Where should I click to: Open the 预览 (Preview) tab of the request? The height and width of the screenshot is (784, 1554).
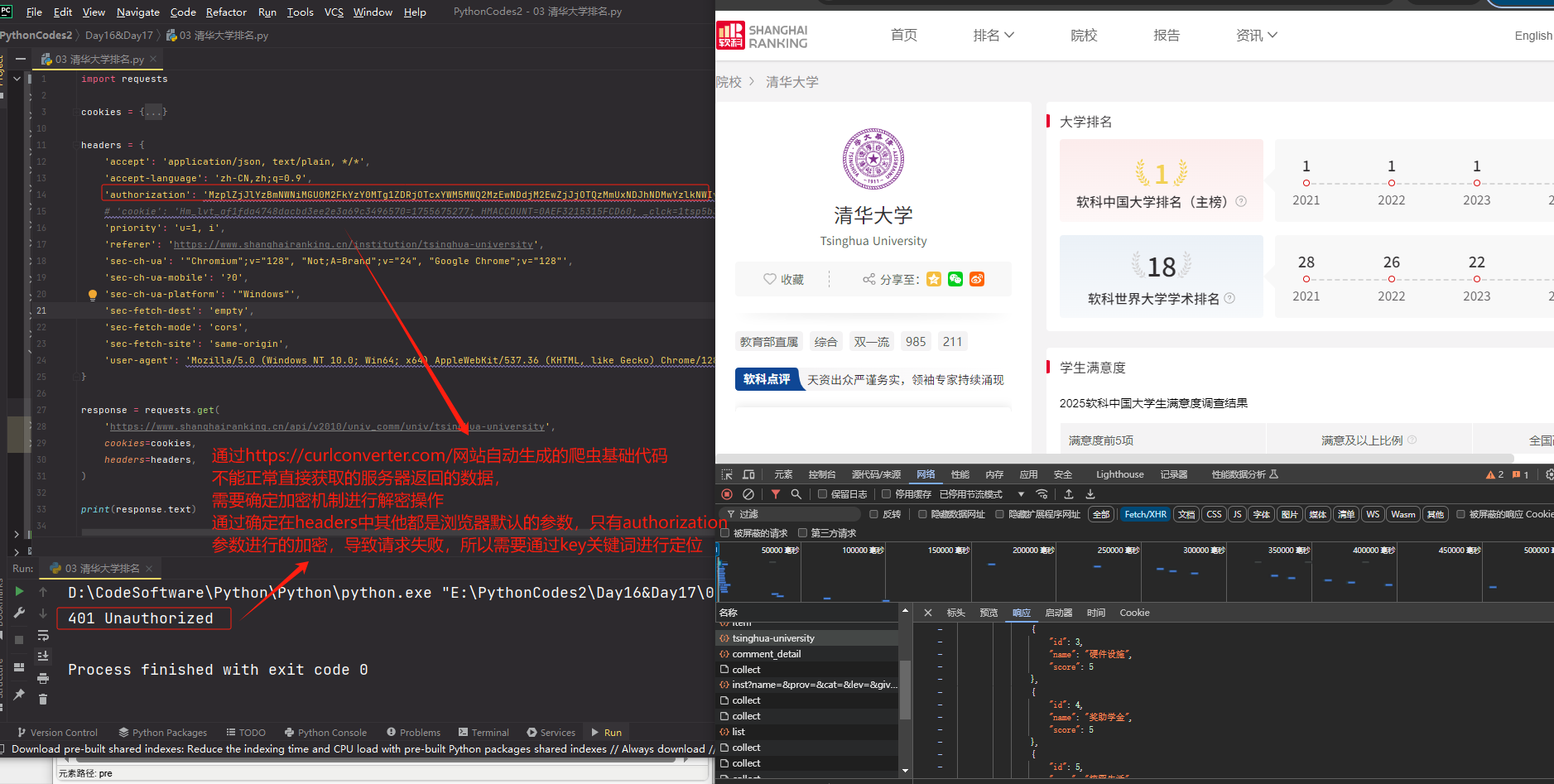coord(989,613)
